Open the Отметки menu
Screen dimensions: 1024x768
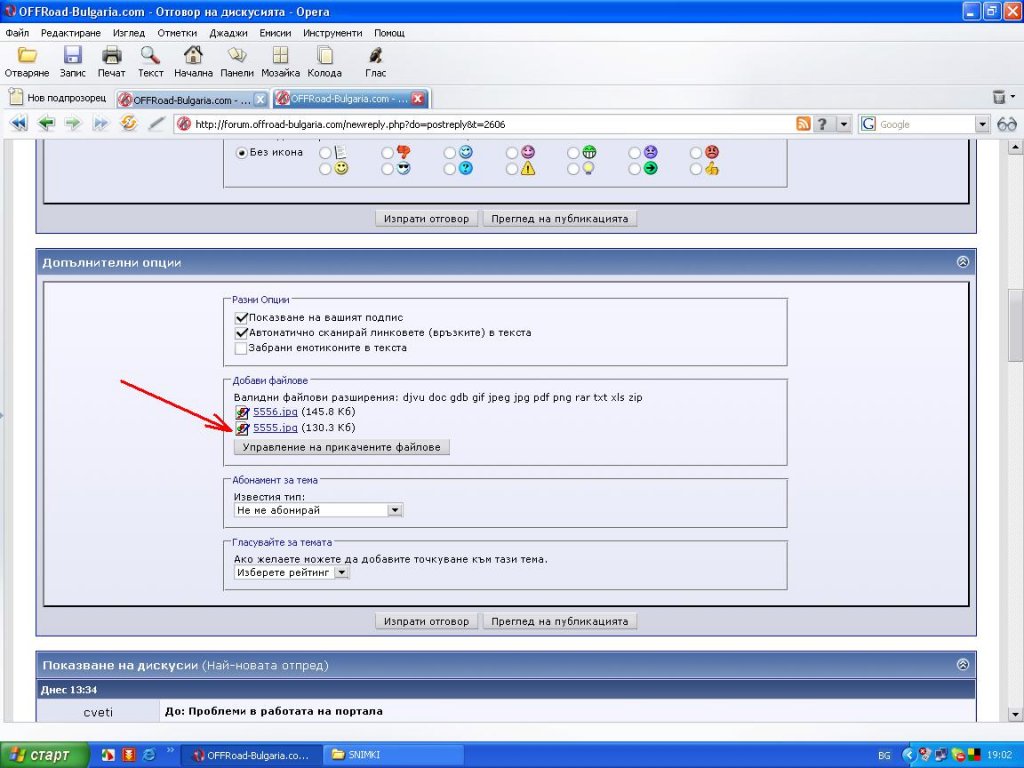click(177, 33)
